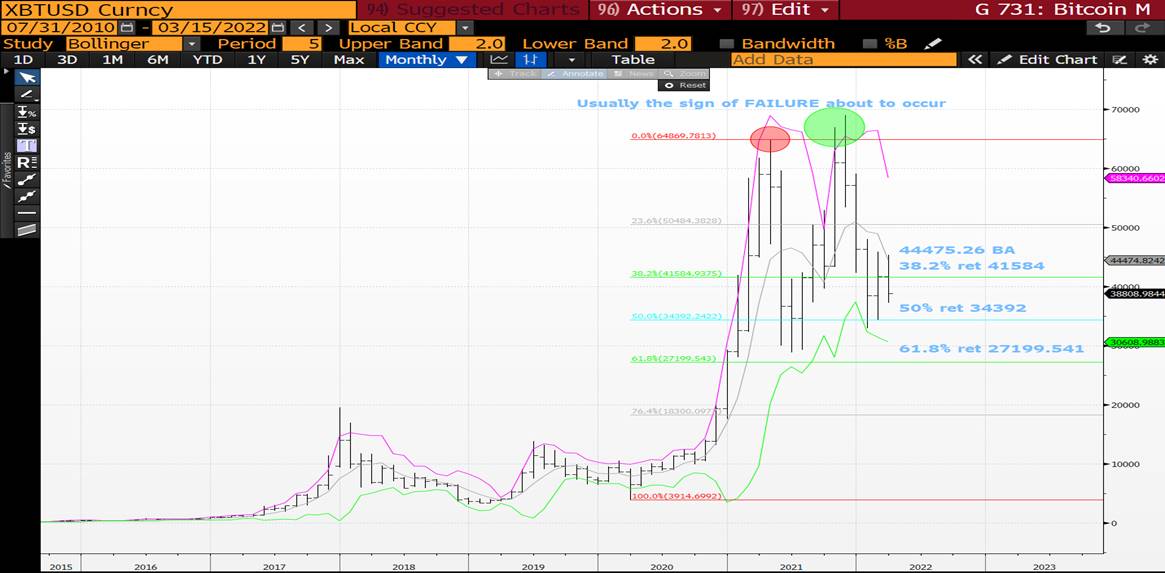Click the end date 03/15/2022 field
Screen dimensions: 1165x573
click(x=211, y=27)
